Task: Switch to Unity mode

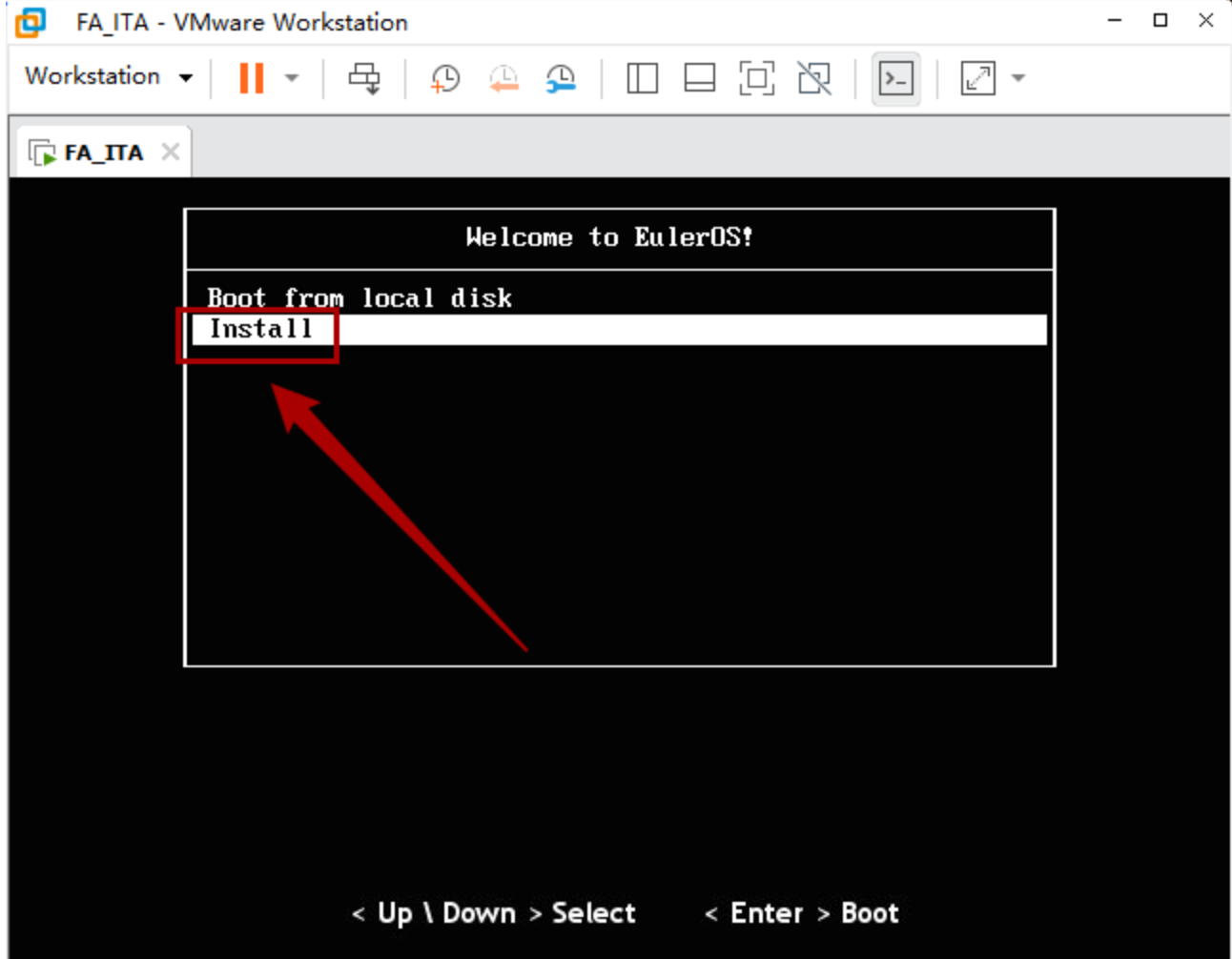Action: point(814,78)
